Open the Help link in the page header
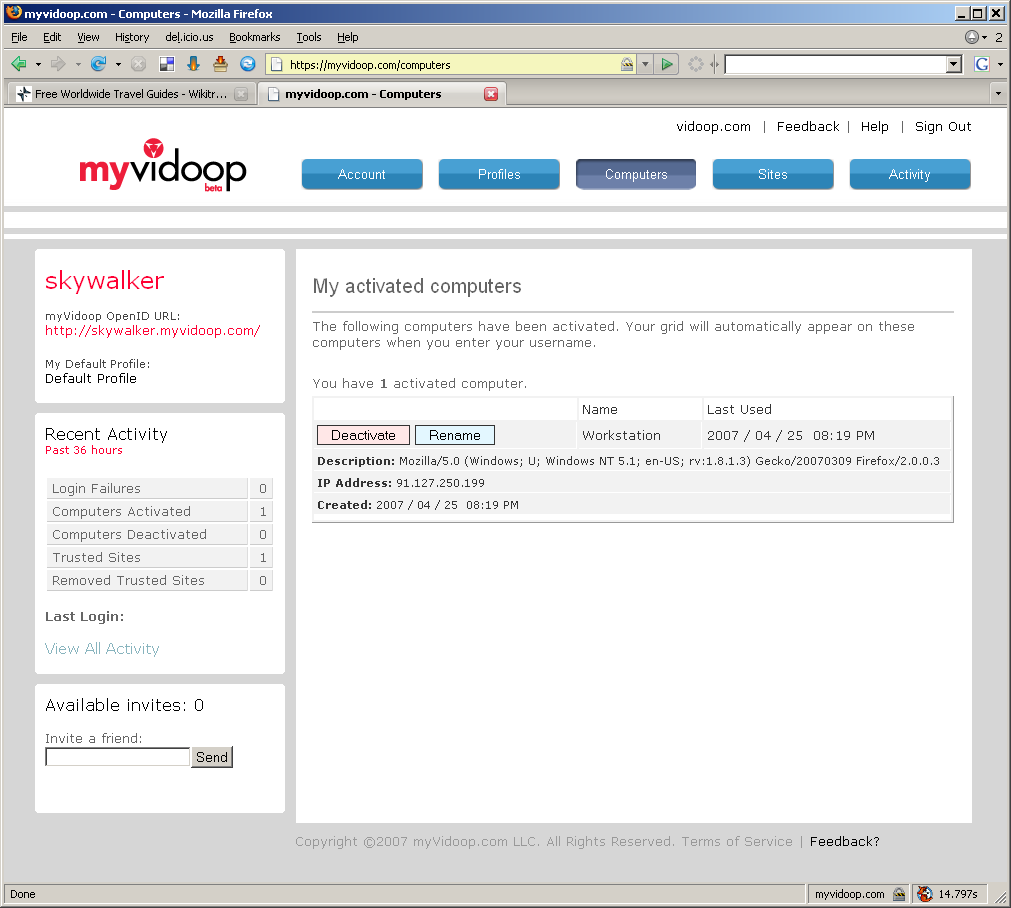1011x908 pixels. click(x=874, y=126)
